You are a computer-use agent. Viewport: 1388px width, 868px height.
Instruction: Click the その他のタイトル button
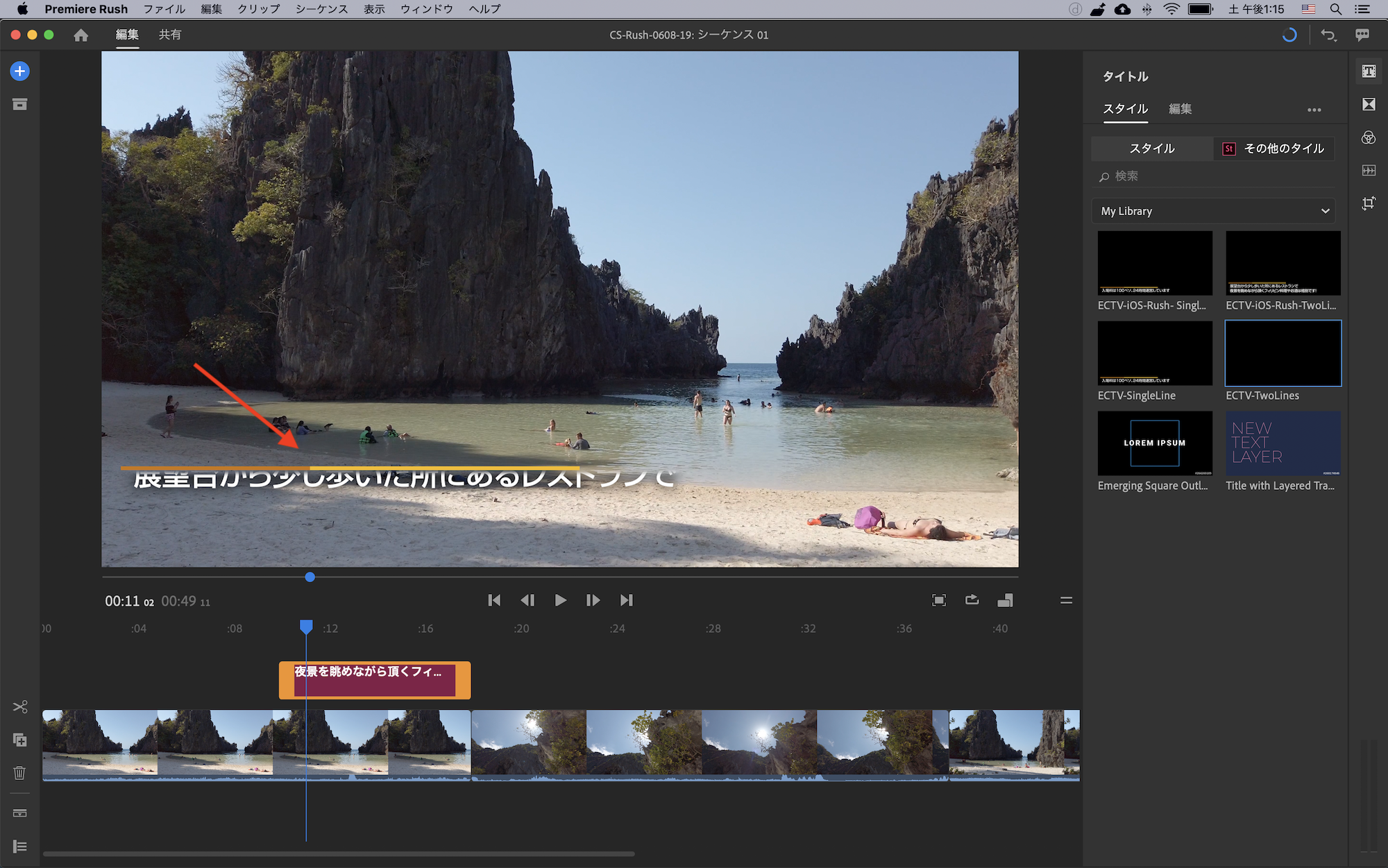pos(1274,148)
